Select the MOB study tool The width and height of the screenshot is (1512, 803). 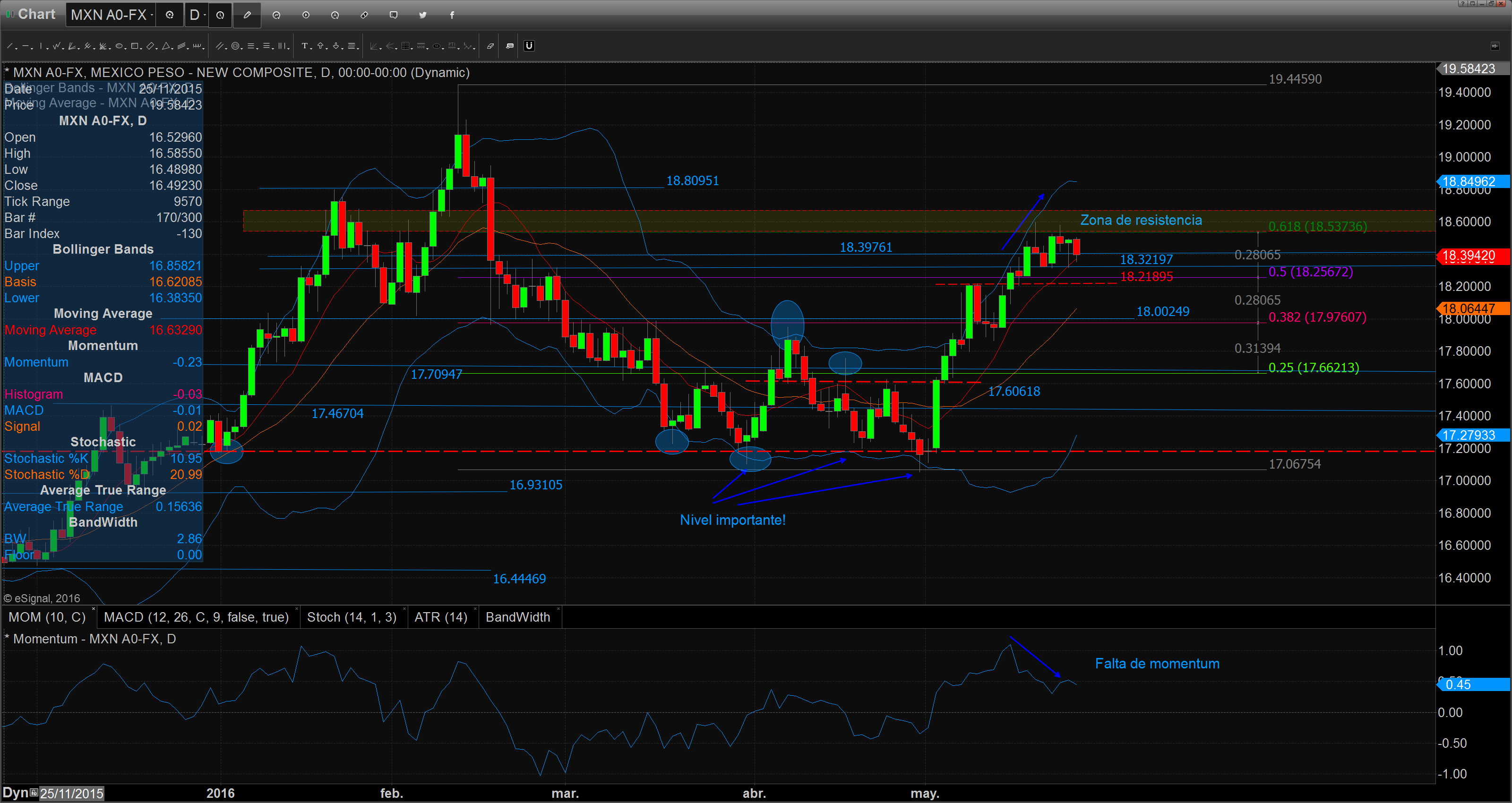[421, 46]
